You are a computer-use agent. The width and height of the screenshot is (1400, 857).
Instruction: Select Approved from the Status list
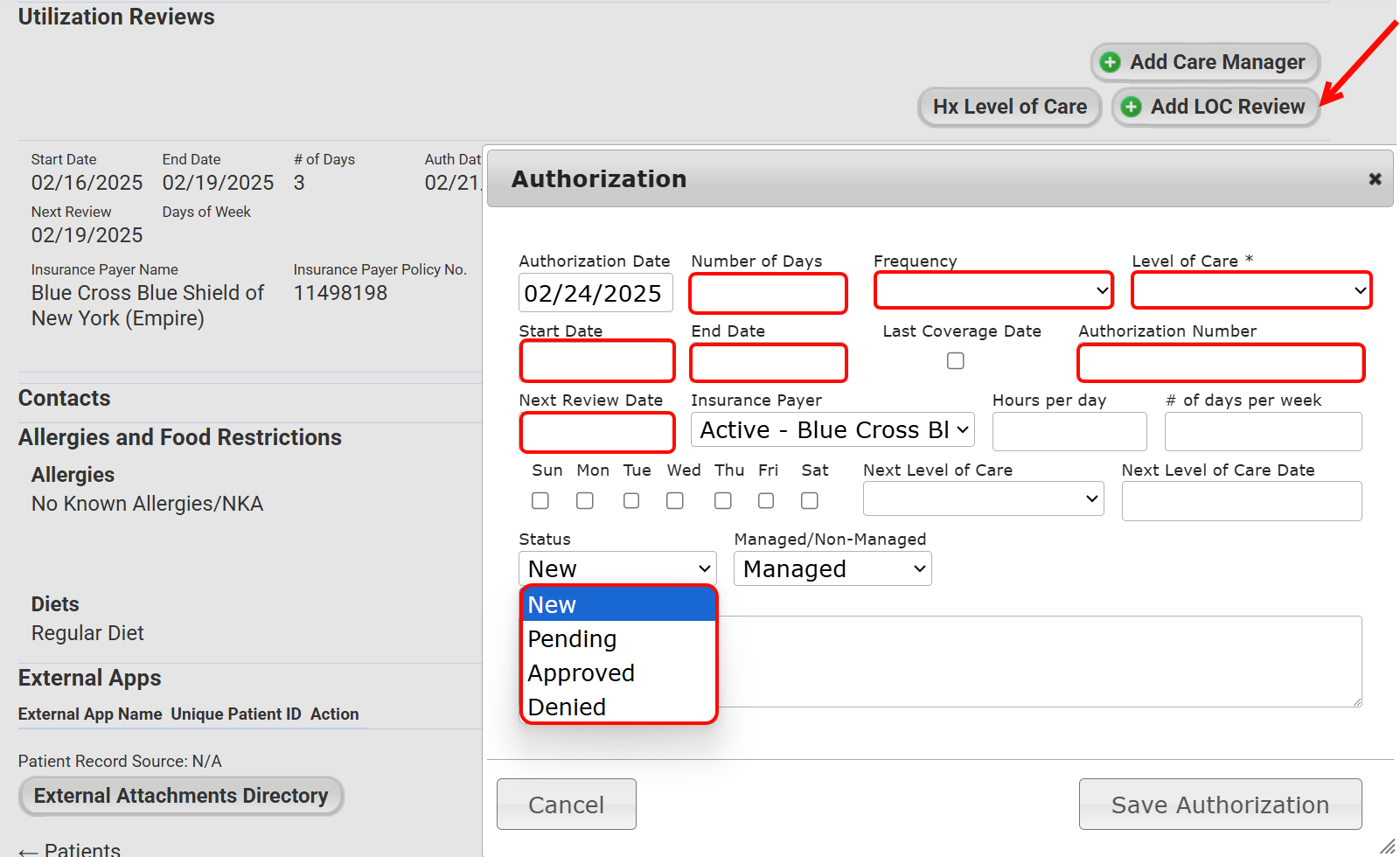pos(581,672)
